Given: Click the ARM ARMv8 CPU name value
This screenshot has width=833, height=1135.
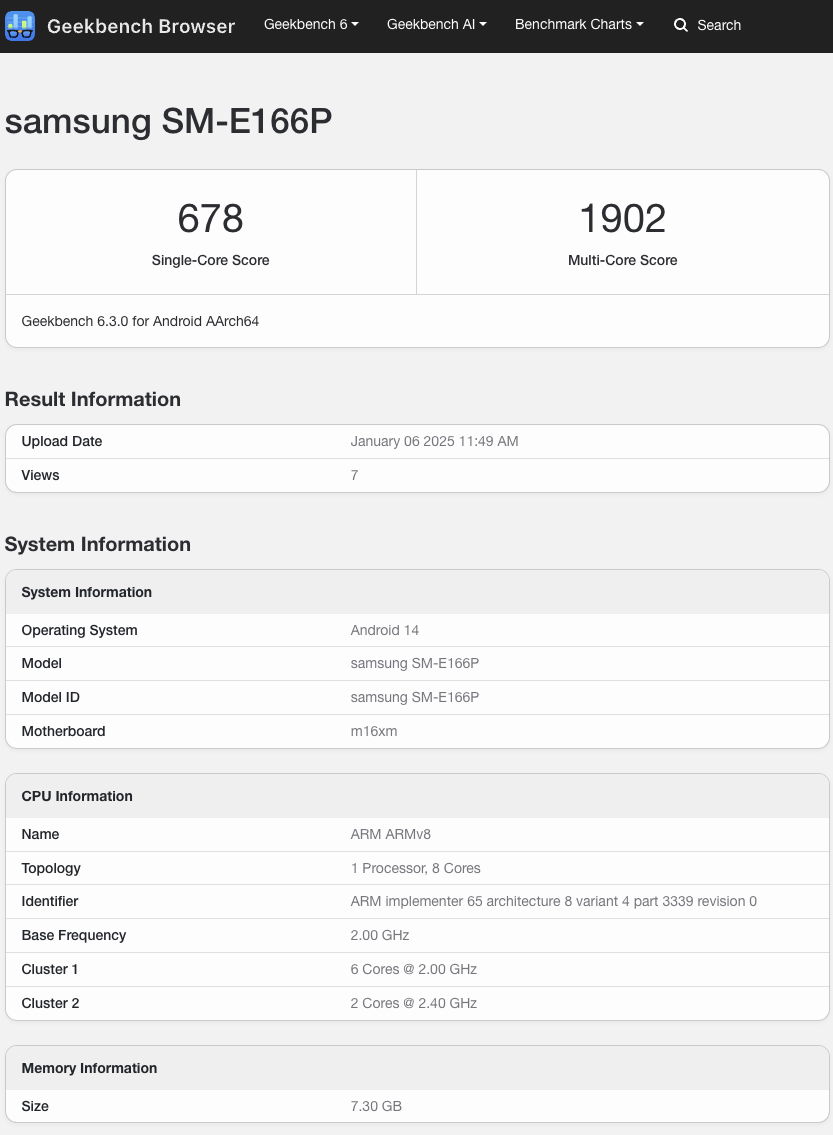Looking at the screenshot, I should (x=390, y=834).
